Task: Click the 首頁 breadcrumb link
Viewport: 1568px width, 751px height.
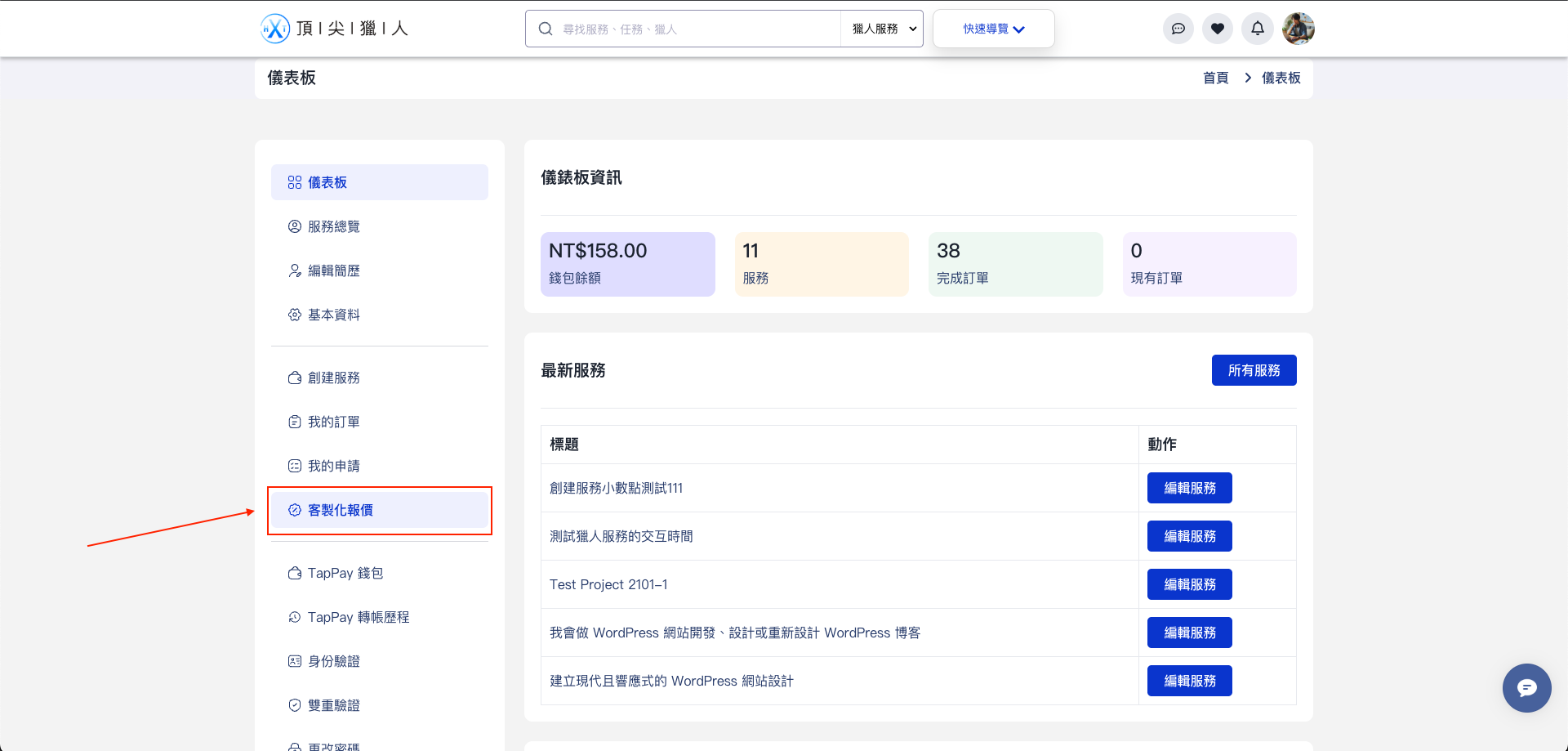Action: click(x=1215, y=78)
